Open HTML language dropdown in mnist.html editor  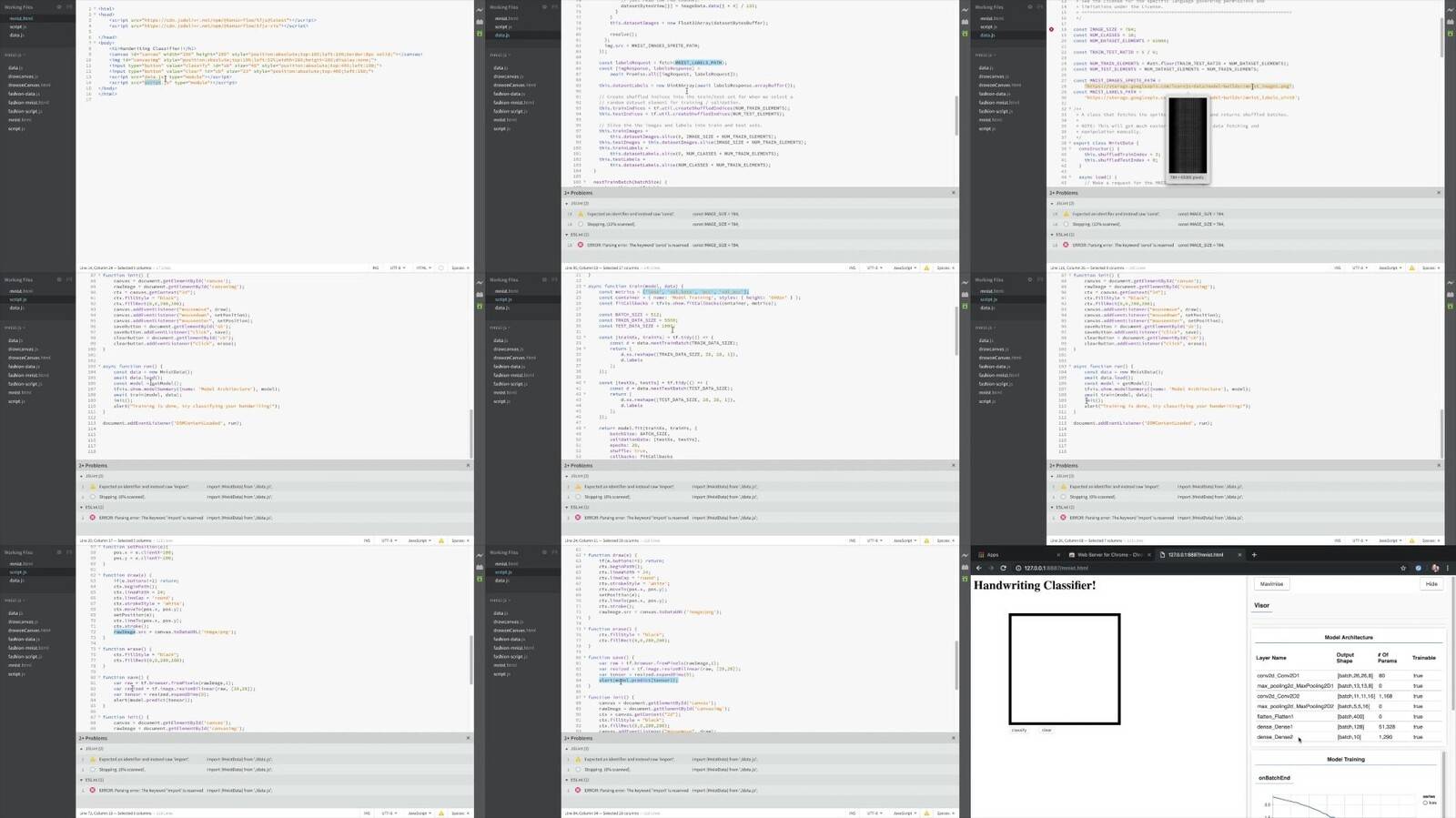423,268
